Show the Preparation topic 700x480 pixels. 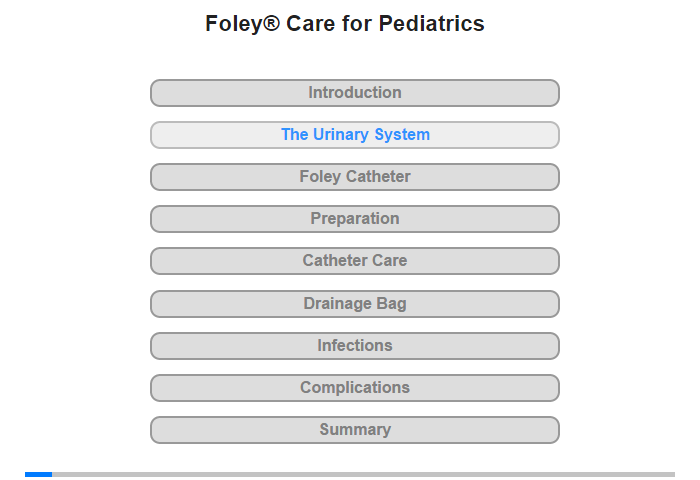[x=354, y=219]
